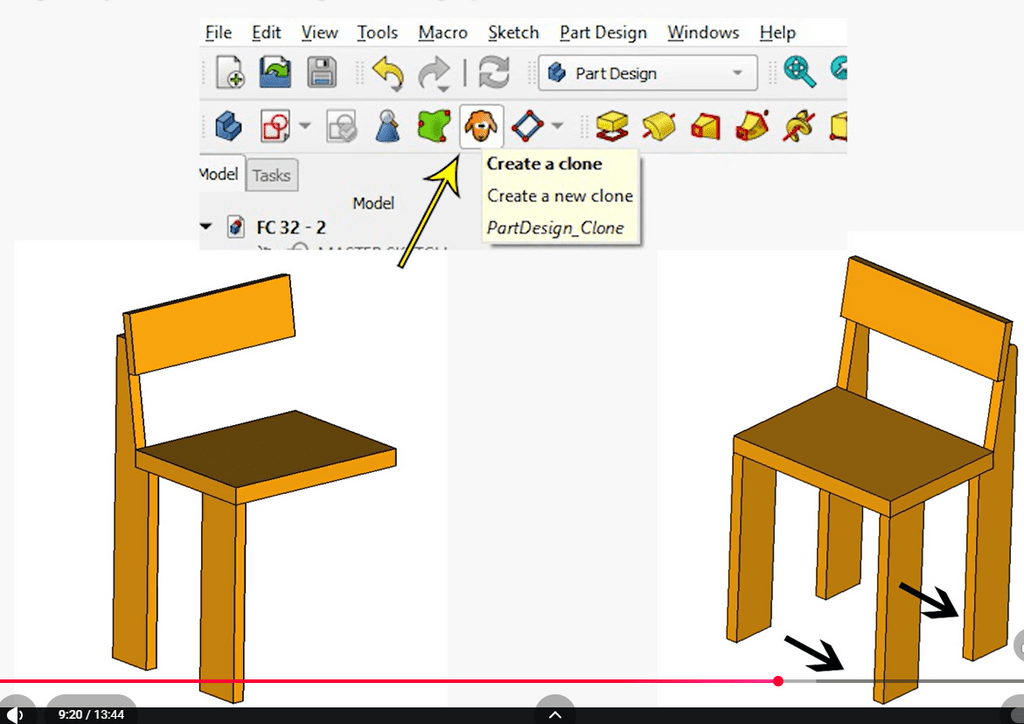Click the Open document icon
Viewport: 1024px width, 724px height.
(x=275, y=73)
